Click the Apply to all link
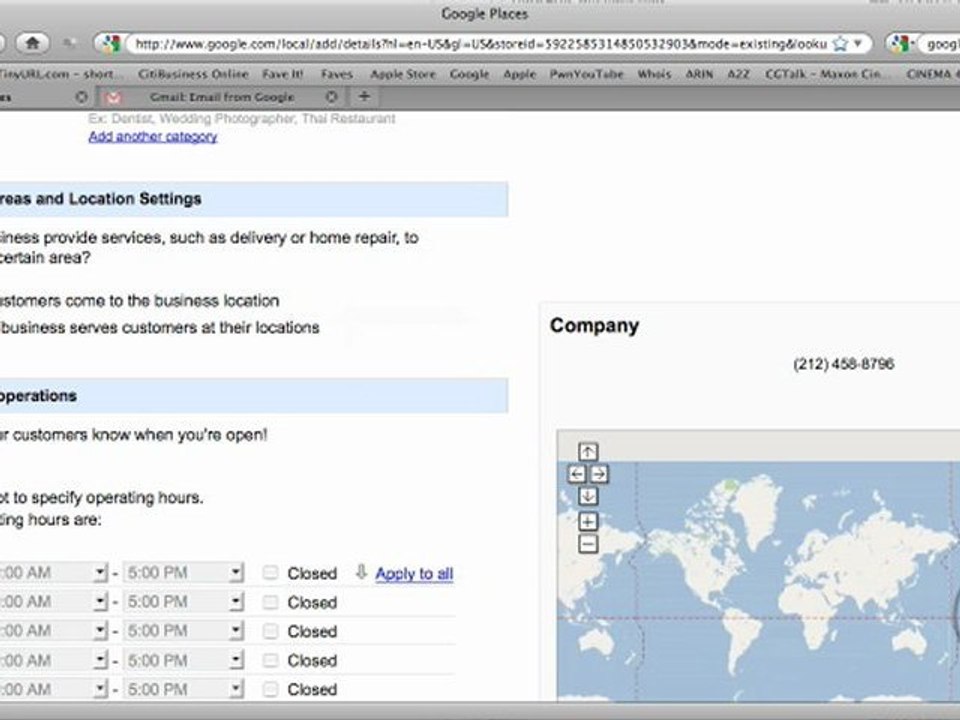 click(x=414, y=574)
